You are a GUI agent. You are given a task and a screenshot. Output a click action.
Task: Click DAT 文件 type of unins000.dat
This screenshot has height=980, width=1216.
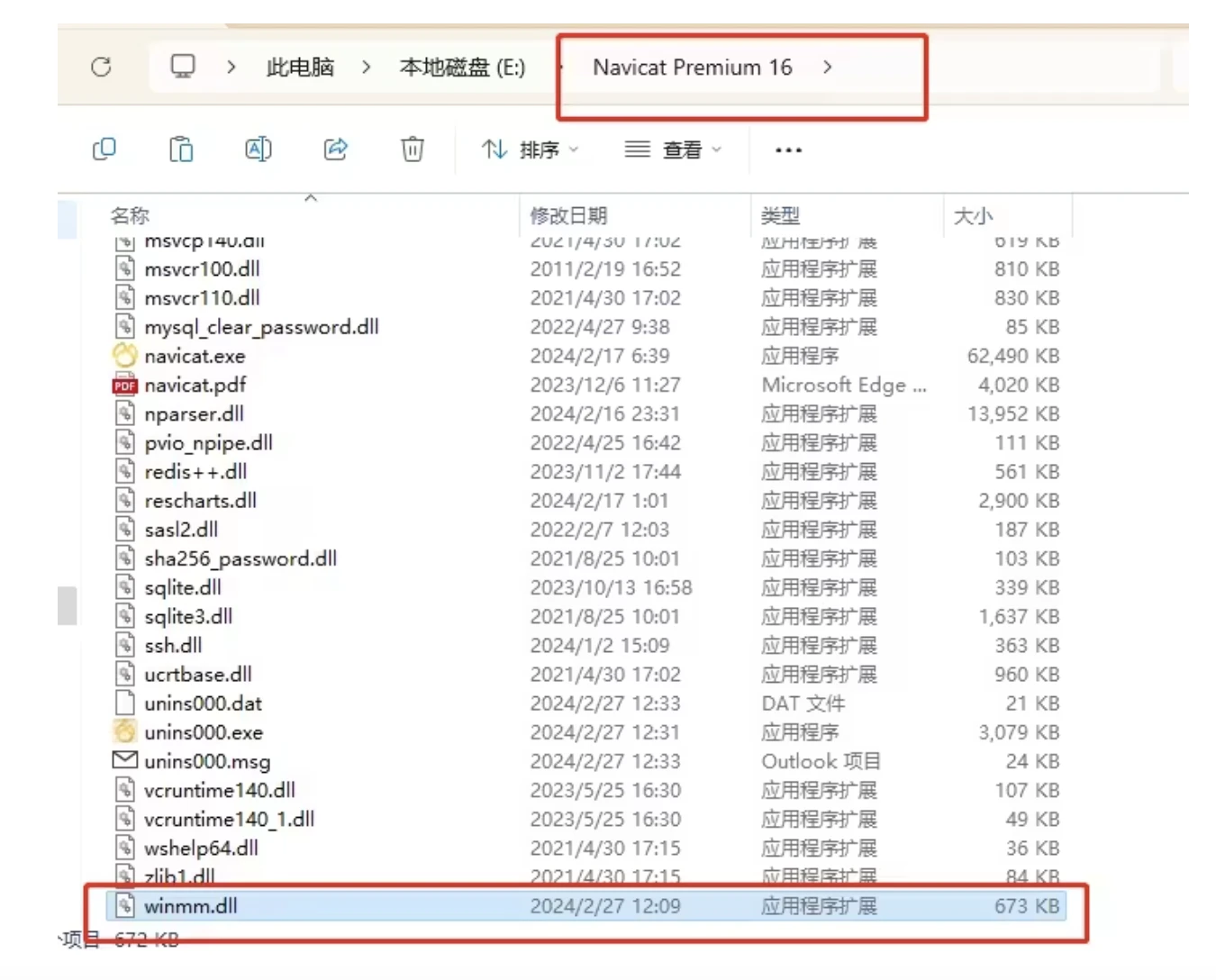pyautogui.click(x=803, y=703)
